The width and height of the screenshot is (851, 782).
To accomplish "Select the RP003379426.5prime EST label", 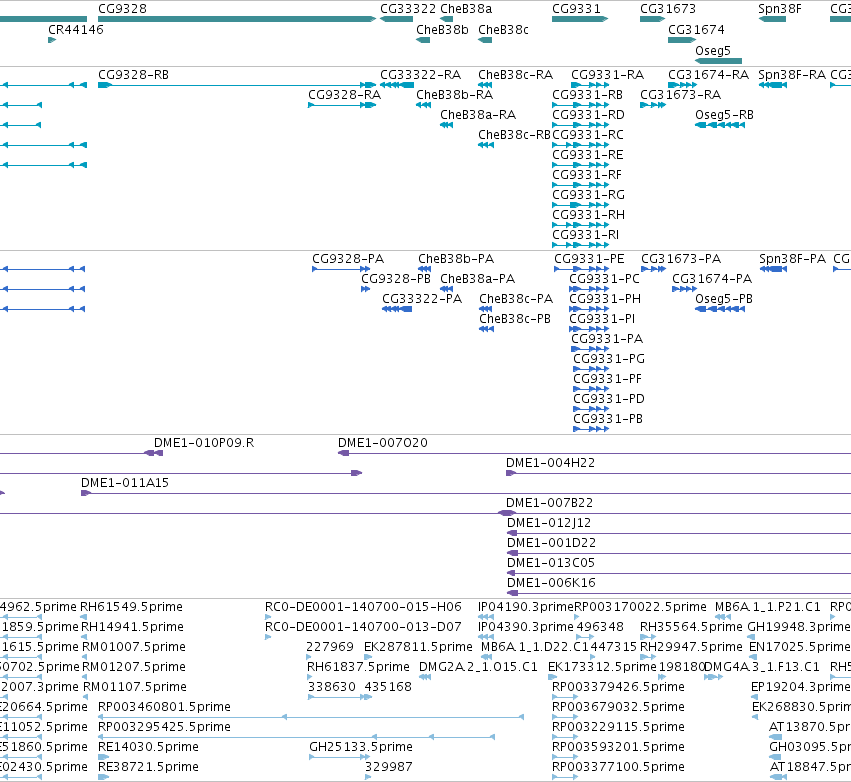I will pos(618,686).
